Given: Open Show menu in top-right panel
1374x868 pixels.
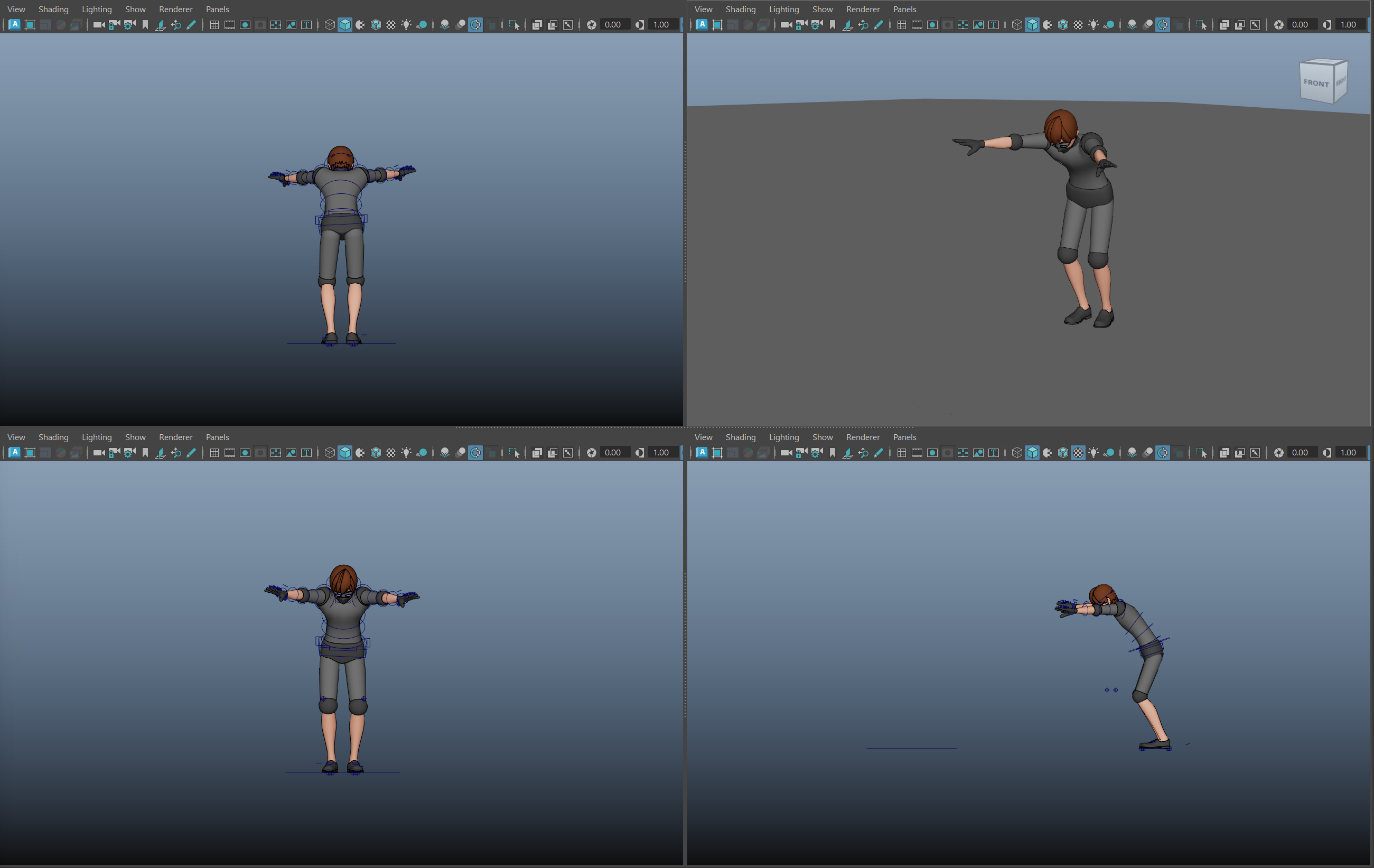Looking at the screenshot, I should (822, 9).
